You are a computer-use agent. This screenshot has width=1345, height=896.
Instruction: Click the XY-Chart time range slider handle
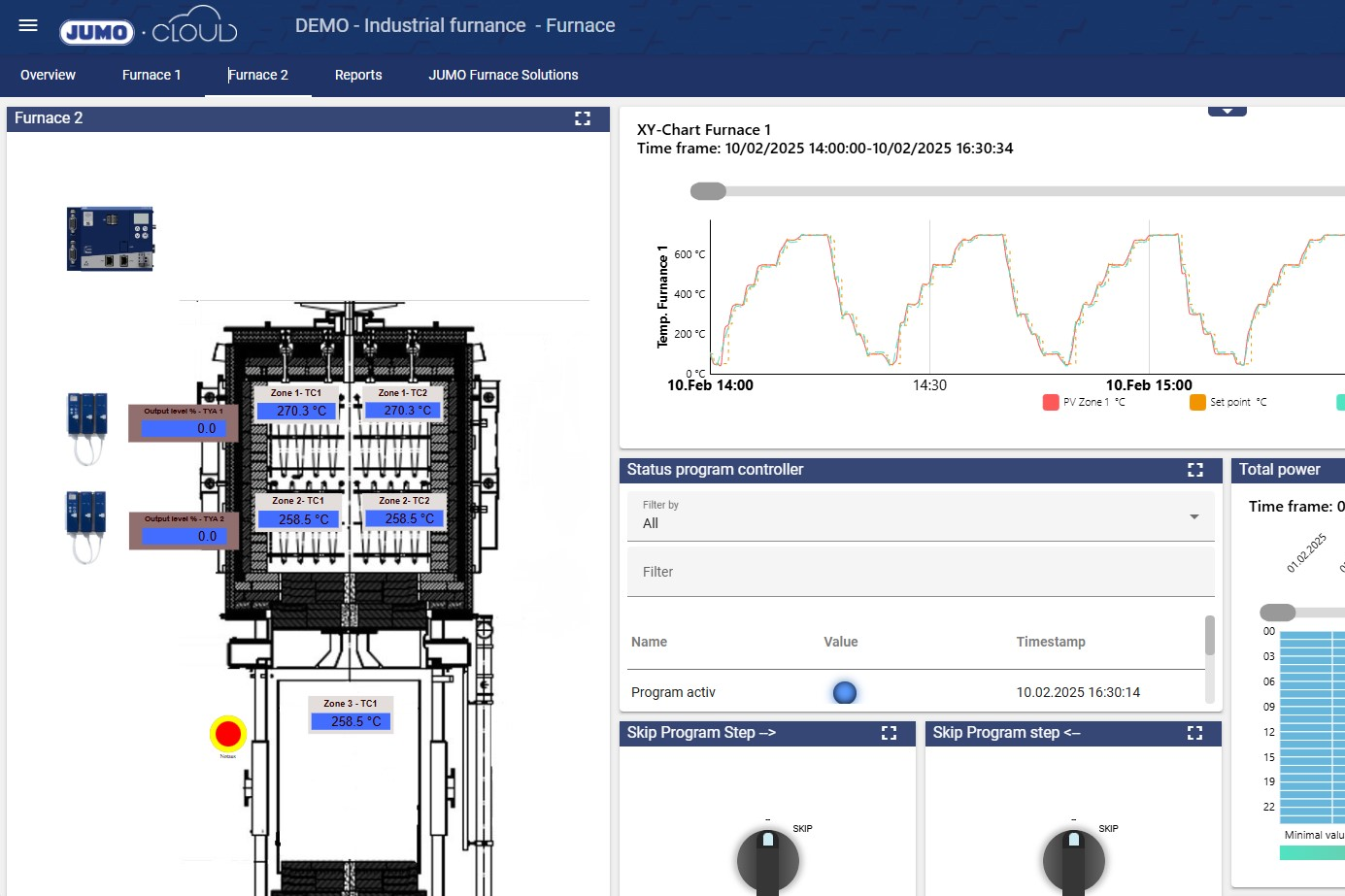(708, 191)
